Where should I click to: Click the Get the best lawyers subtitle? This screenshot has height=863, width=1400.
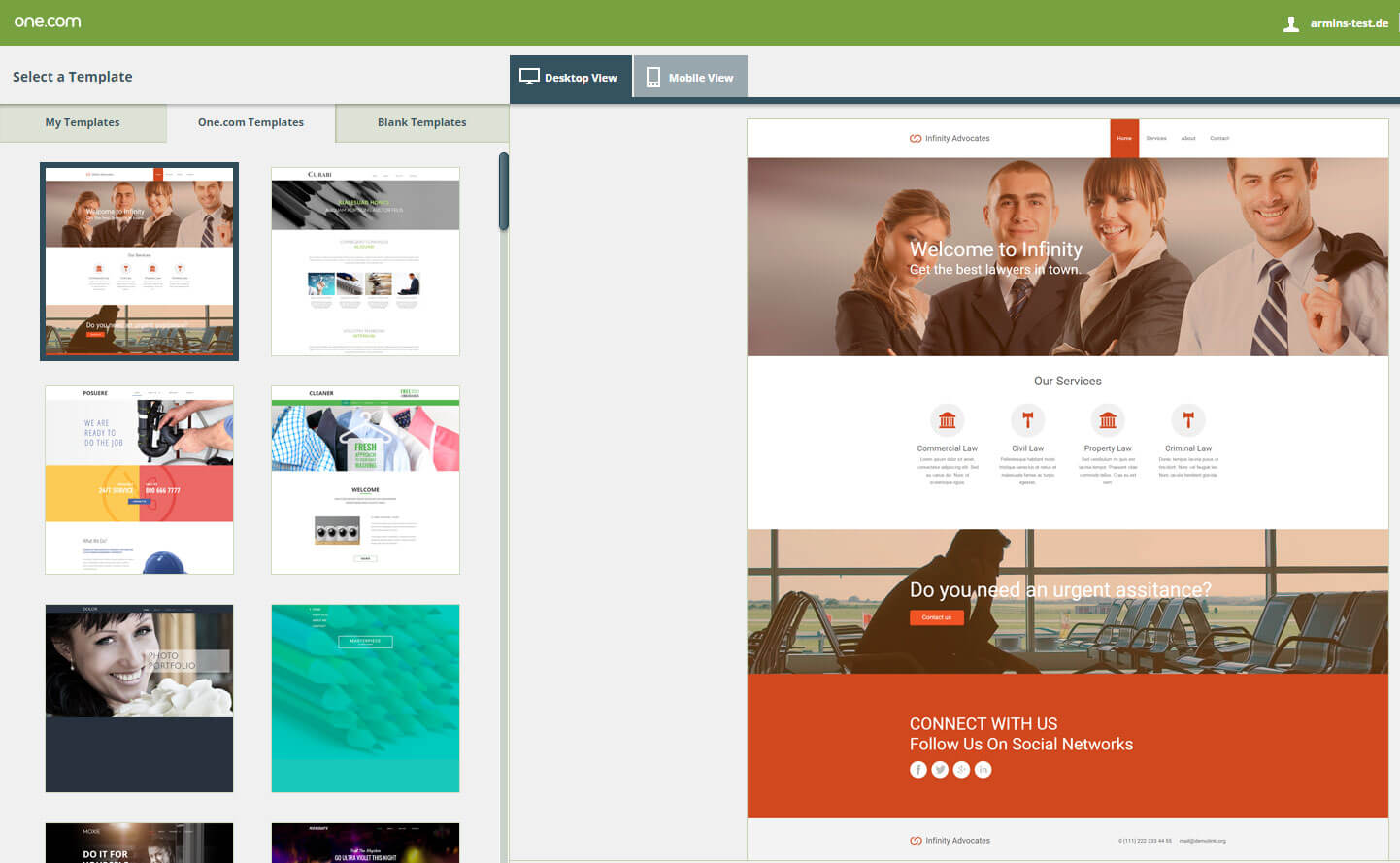tap(995, 270)
